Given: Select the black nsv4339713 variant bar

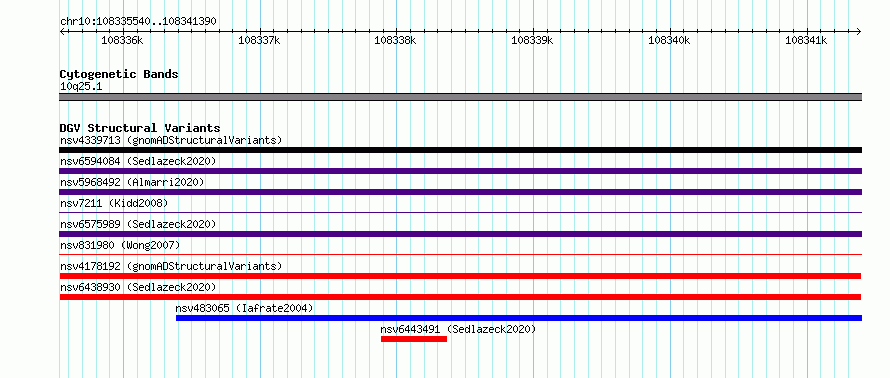Looking at the screenshot, I should [460, 150].
